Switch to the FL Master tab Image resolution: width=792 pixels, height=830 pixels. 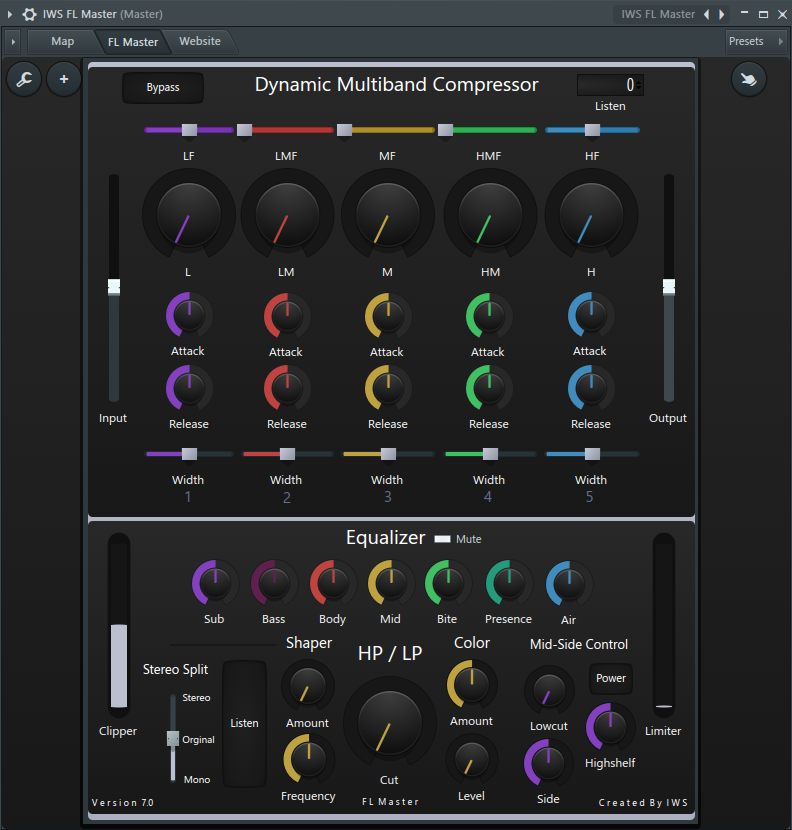click(x=133, y=42)
